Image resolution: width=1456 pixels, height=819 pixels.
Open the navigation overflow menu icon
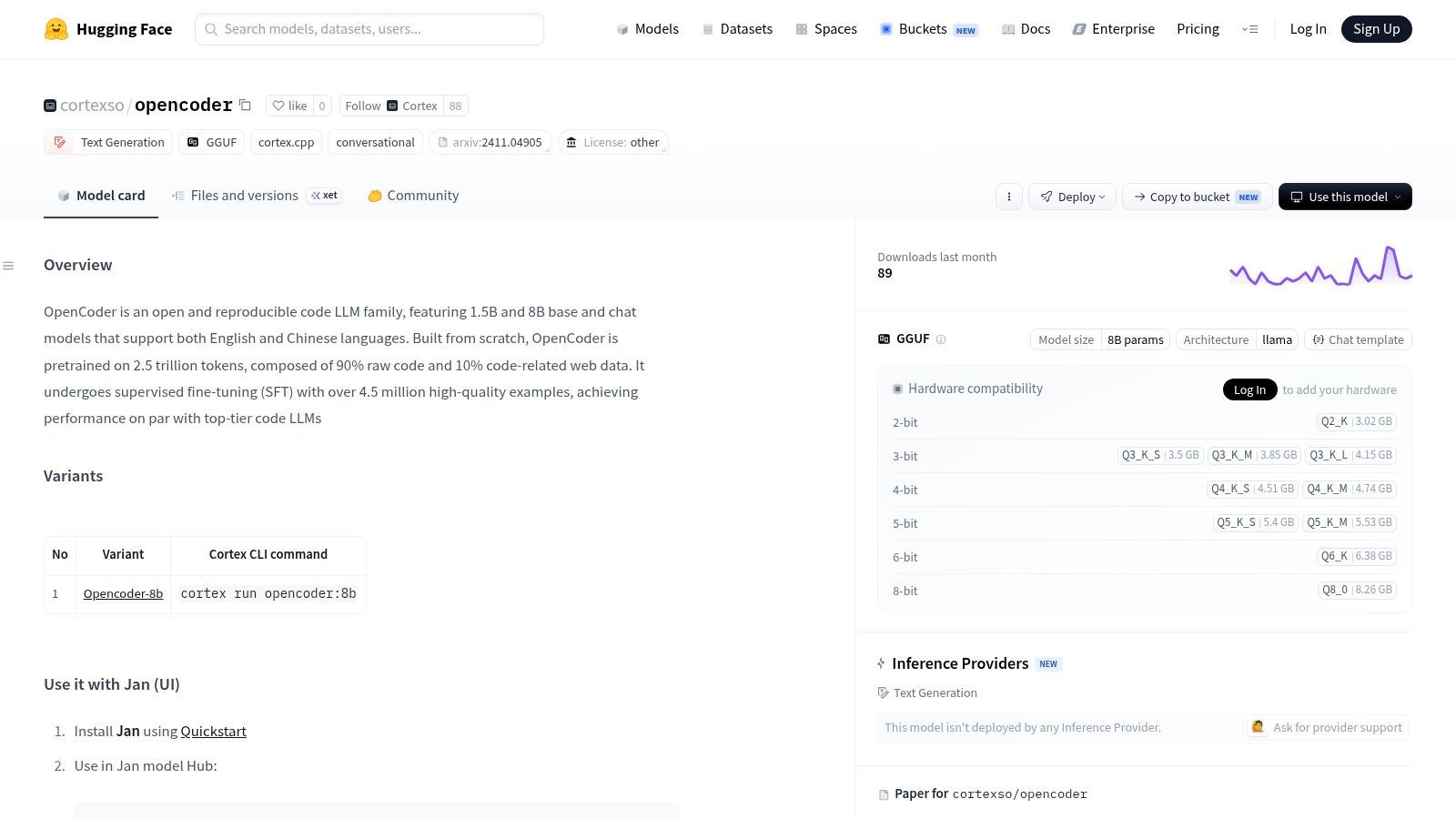coord(1249,29)
